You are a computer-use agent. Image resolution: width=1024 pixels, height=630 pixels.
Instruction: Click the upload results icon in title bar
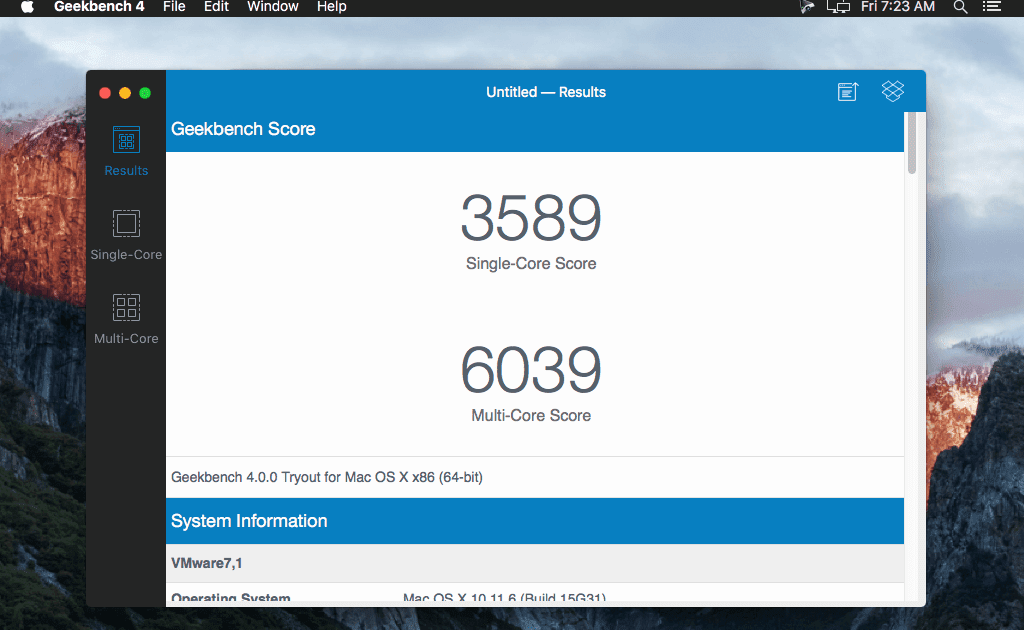848,91
